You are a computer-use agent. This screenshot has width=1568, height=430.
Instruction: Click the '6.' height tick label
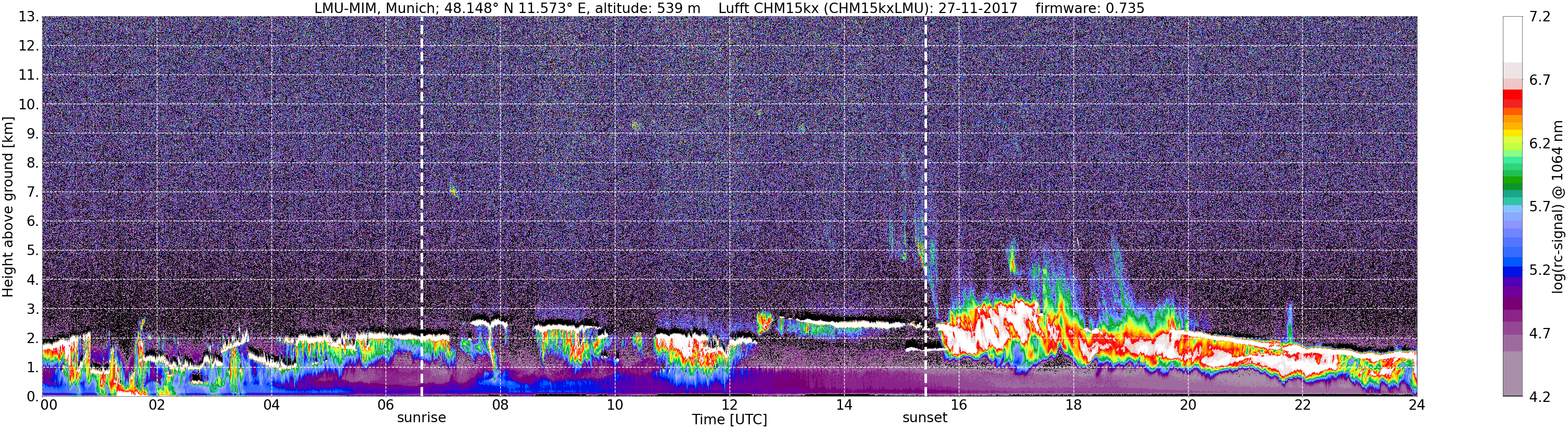tap(33, 221)
